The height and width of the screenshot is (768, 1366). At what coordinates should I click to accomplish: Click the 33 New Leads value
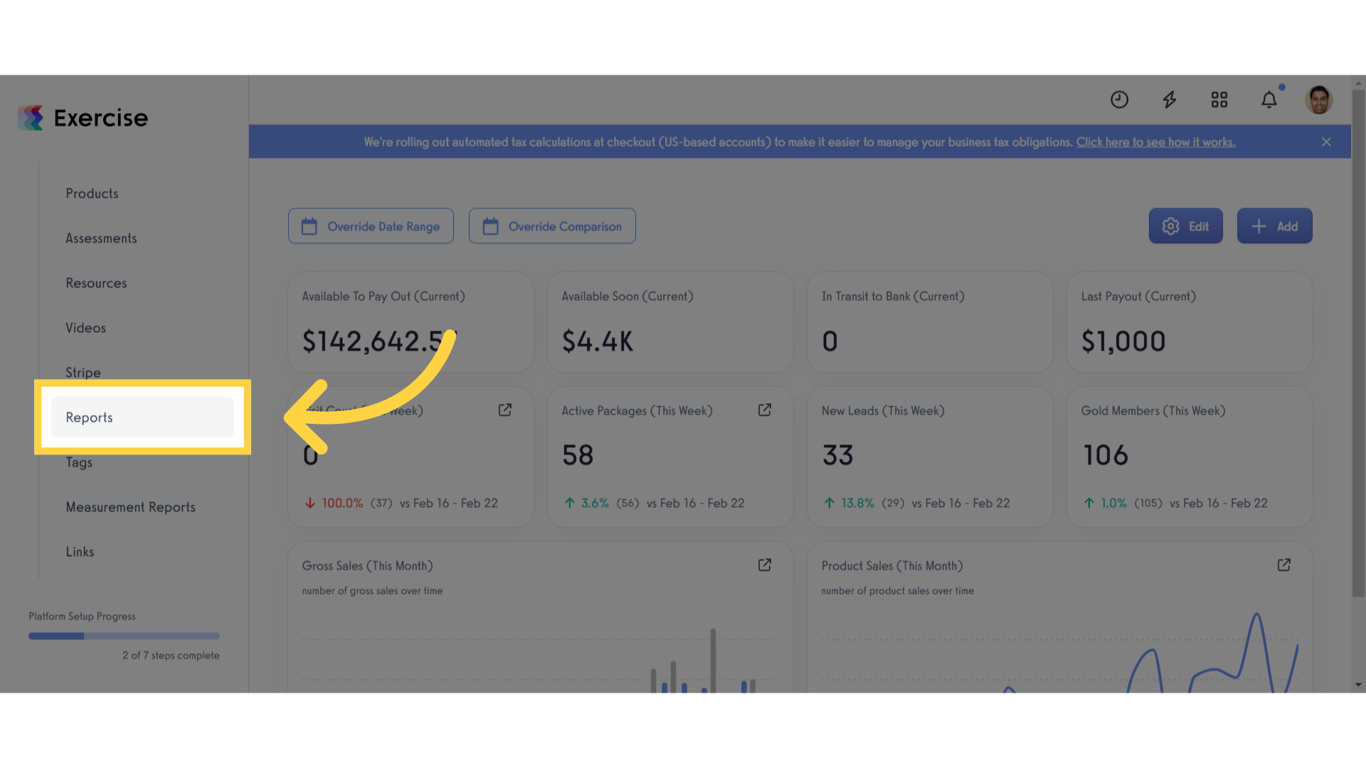[837, 455]
